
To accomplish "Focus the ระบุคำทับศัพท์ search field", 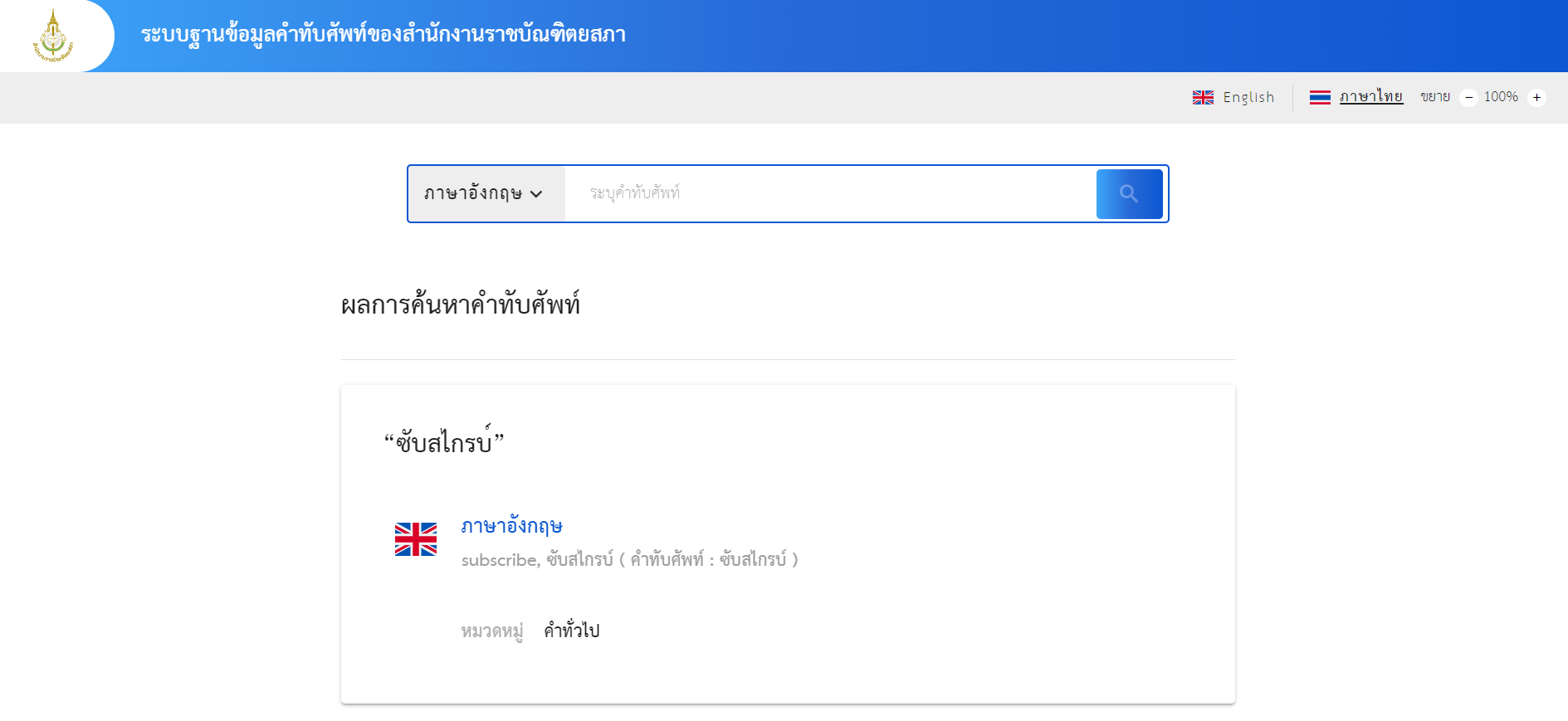I will click(830, 194).
